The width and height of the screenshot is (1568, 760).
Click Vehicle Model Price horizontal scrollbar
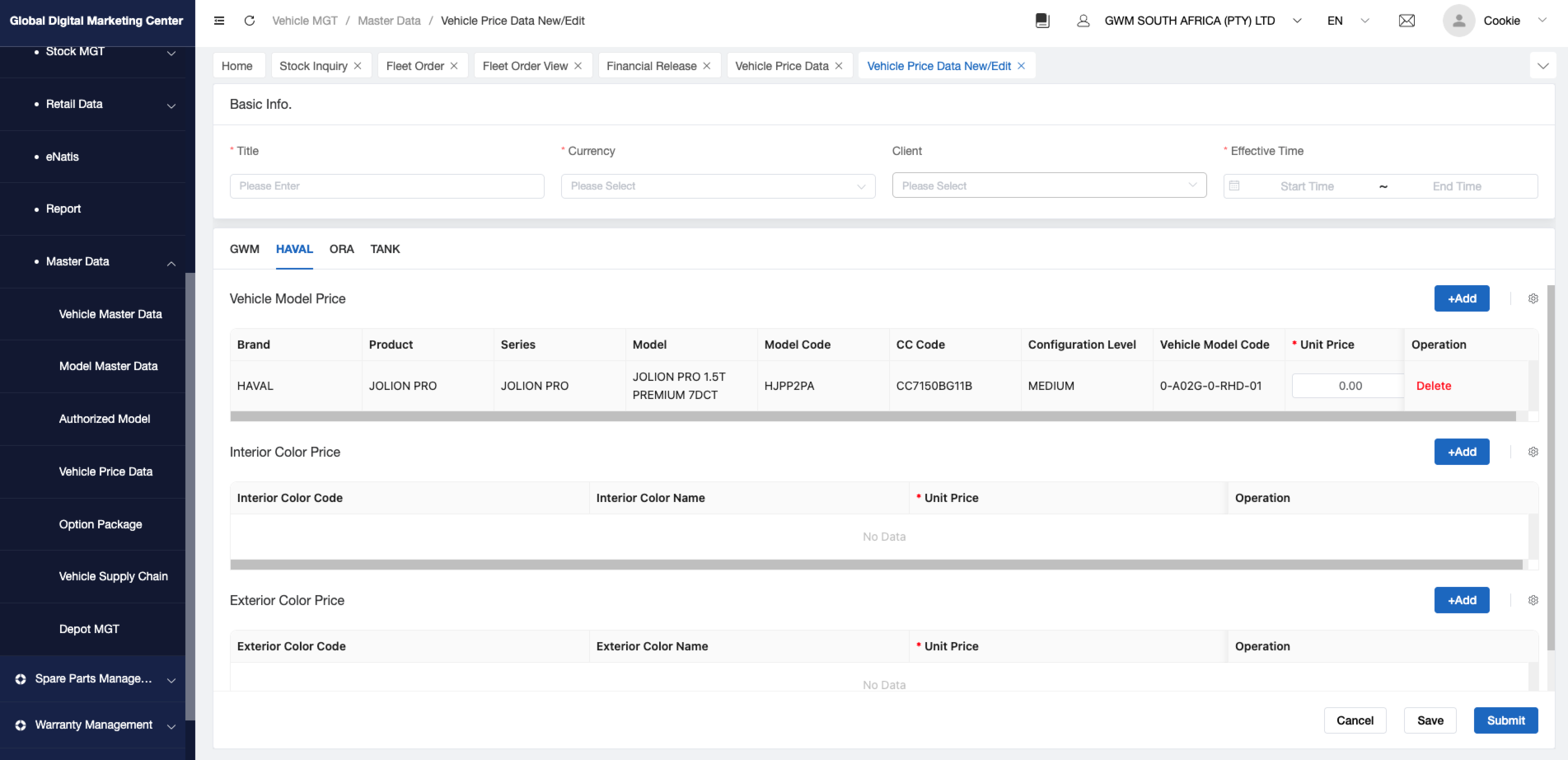873,416
